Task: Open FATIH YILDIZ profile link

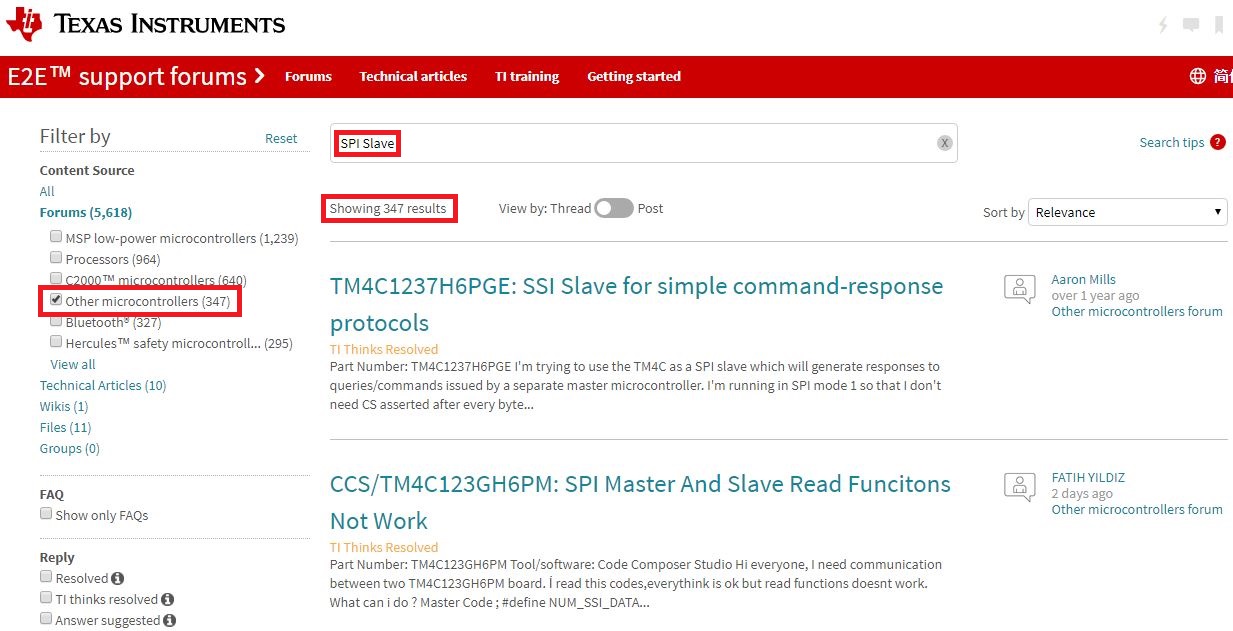Action: click(1088, 477)
